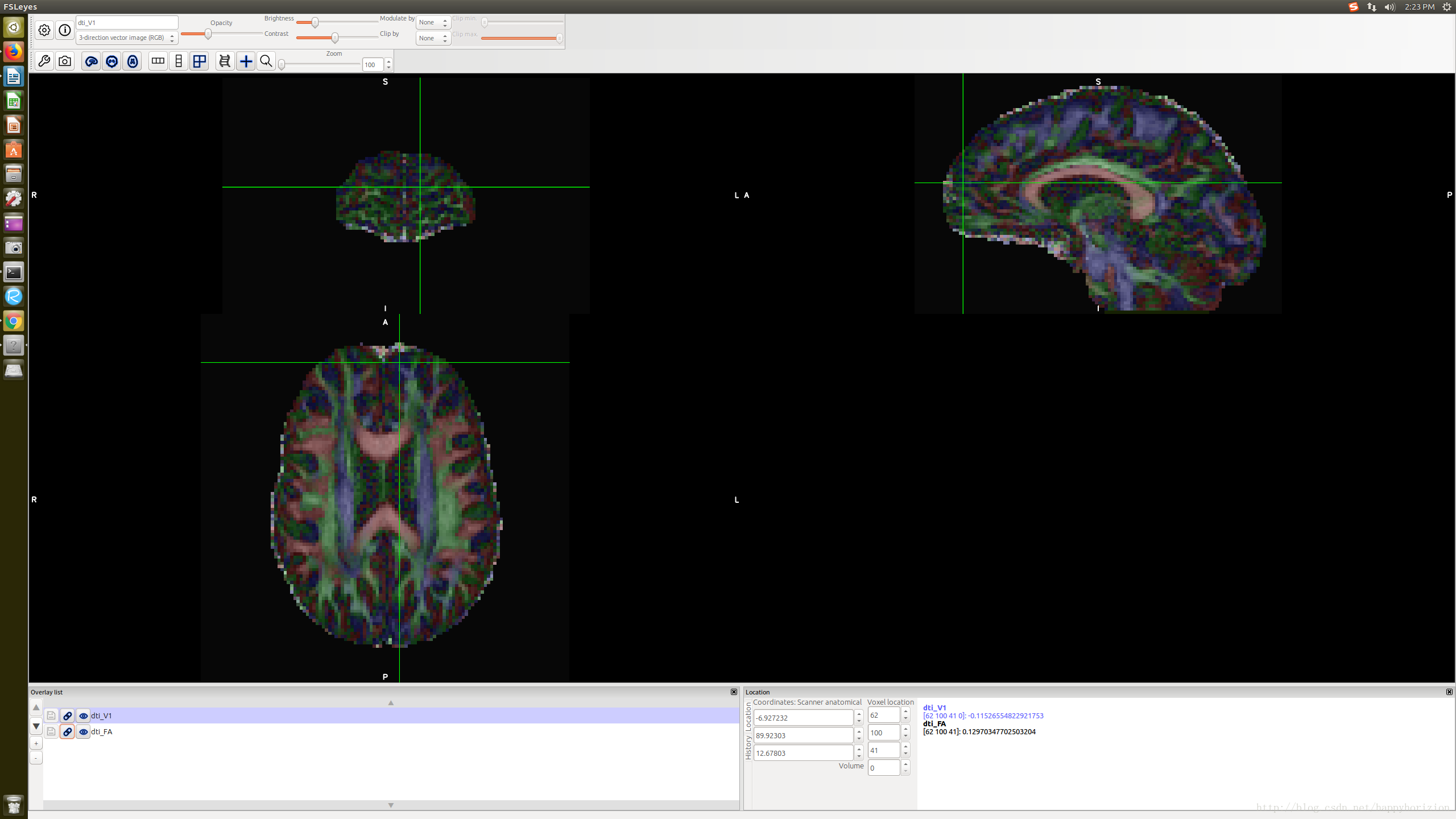Image resolution: width=1456 pixels, height=819 pixels.
Task: Toggle link chain for dti_FA overlay
Action: coord(67,731)
